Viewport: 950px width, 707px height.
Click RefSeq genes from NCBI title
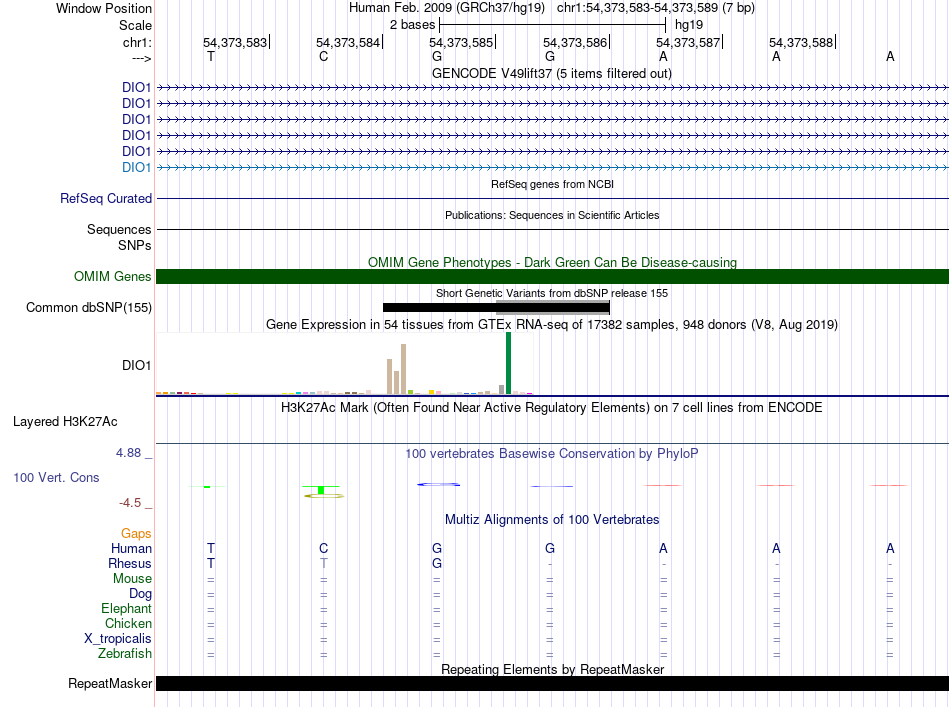[x=552, y=184]
